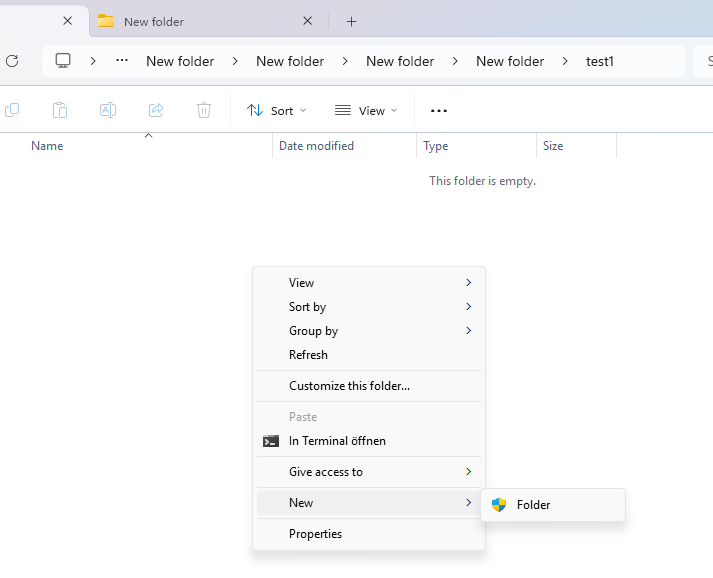Choose Customize this folder... menu entry
Screen dimensions: 713x578
click(369, 386)
